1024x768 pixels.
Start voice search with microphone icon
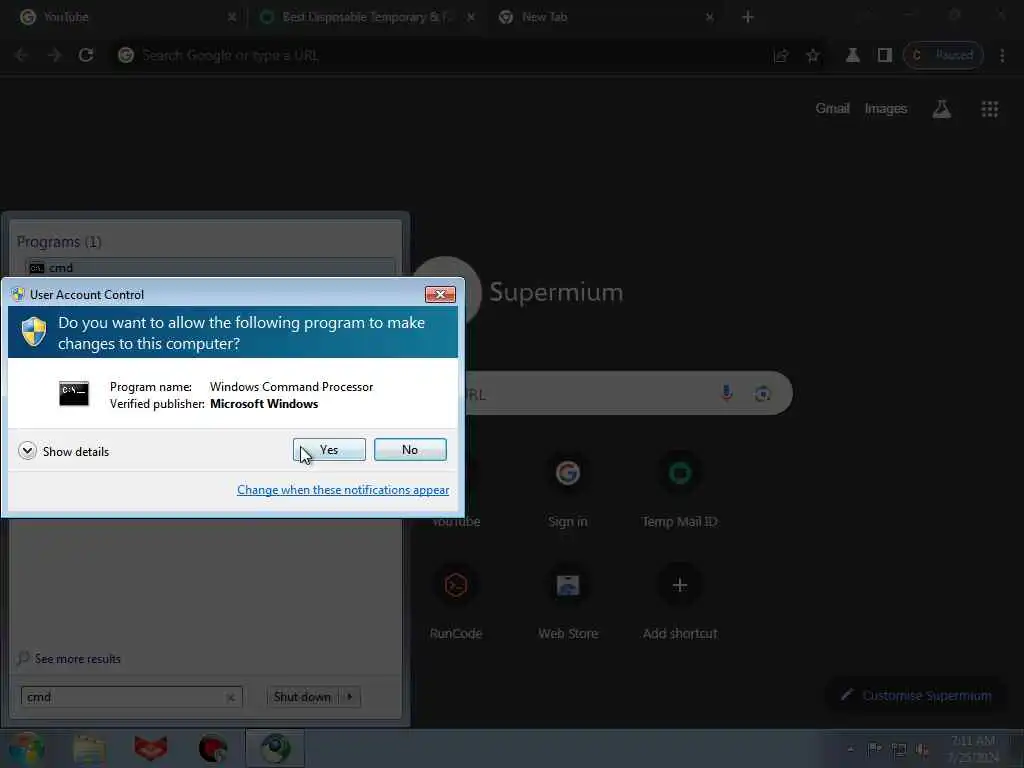click(726, 393)
